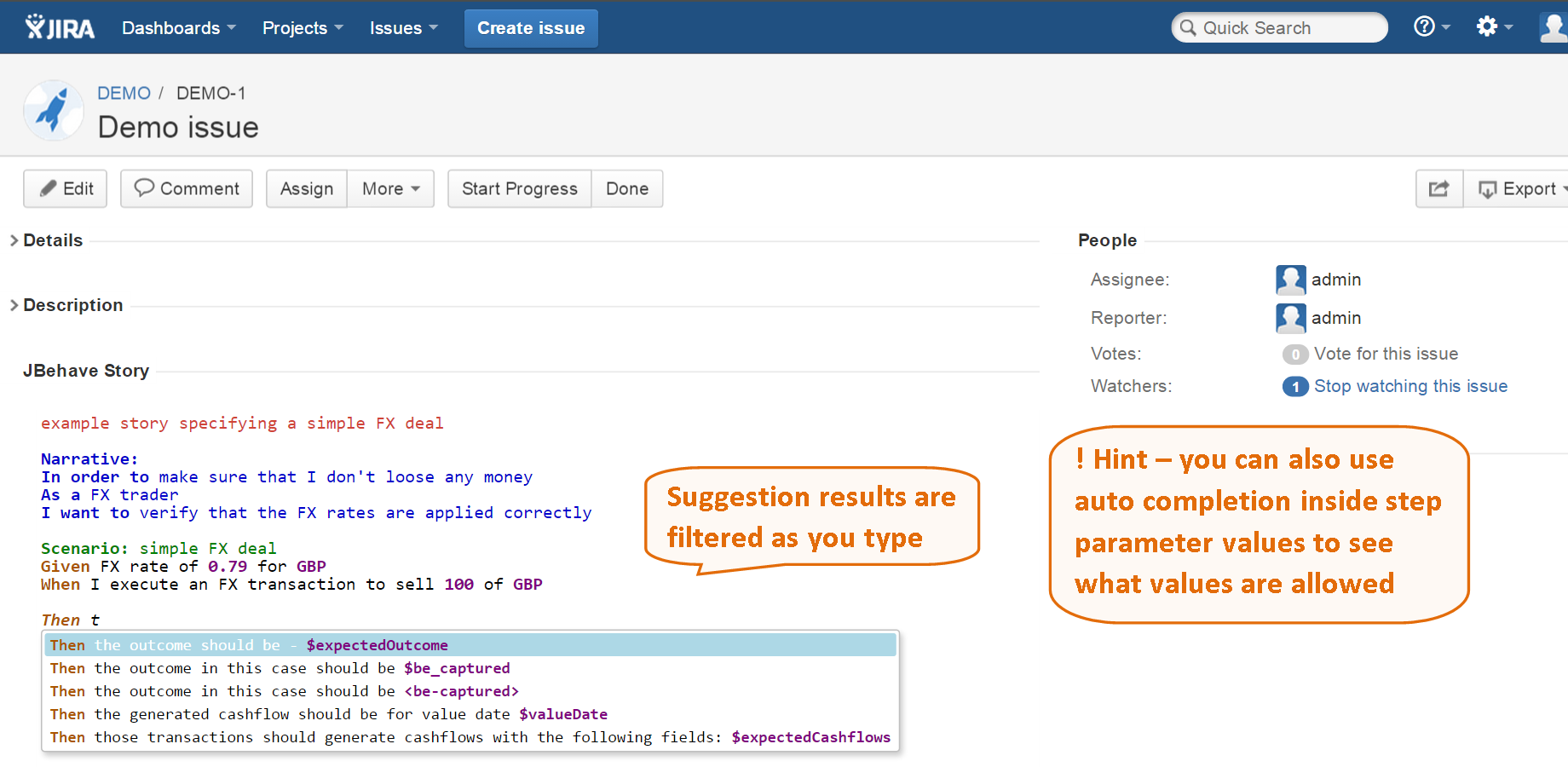Open the More actions dropdown
Viewport: 1568px width, 767px height.
(x=391, y=188)
